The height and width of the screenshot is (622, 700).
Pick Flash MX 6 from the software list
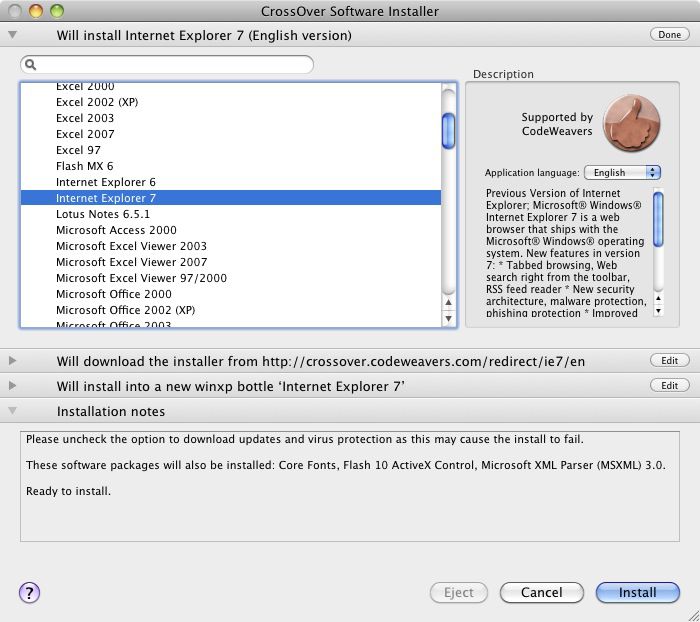pyautogui.click(x=85, y=166)
